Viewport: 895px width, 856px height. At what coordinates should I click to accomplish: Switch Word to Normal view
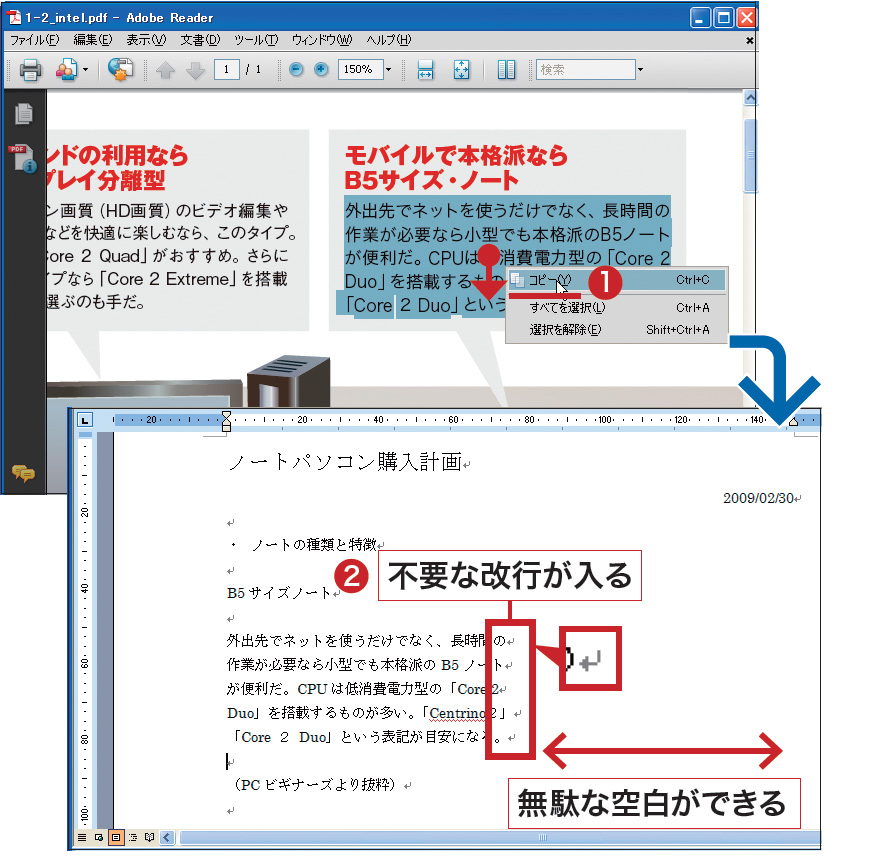[x=82, y=838]
